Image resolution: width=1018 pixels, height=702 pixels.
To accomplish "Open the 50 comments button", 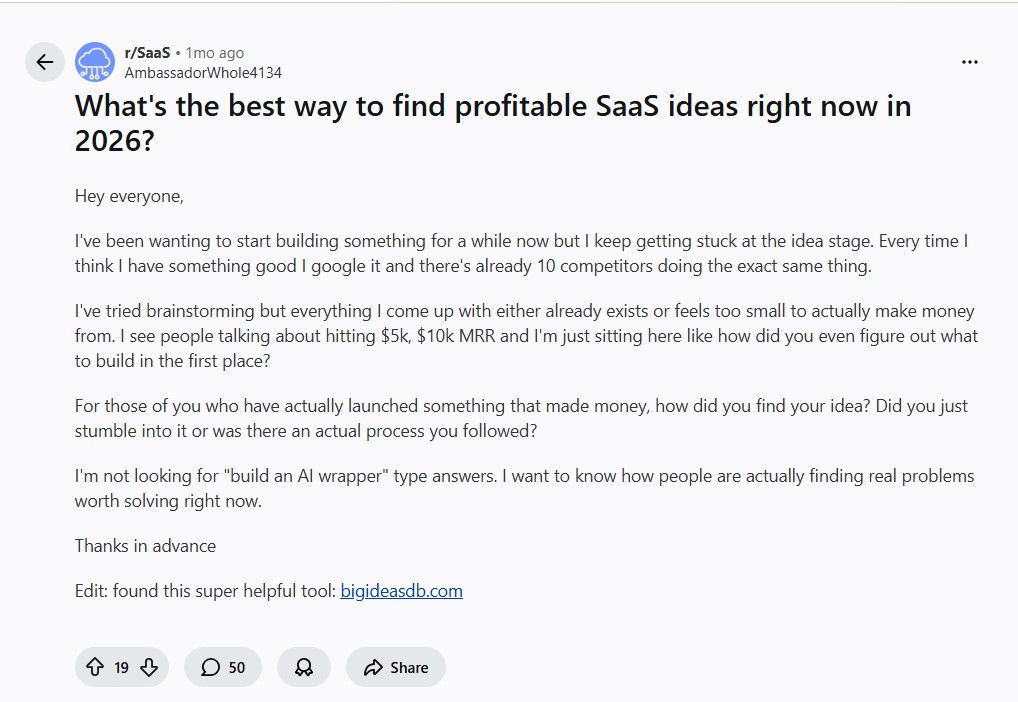I will (223, 667).
